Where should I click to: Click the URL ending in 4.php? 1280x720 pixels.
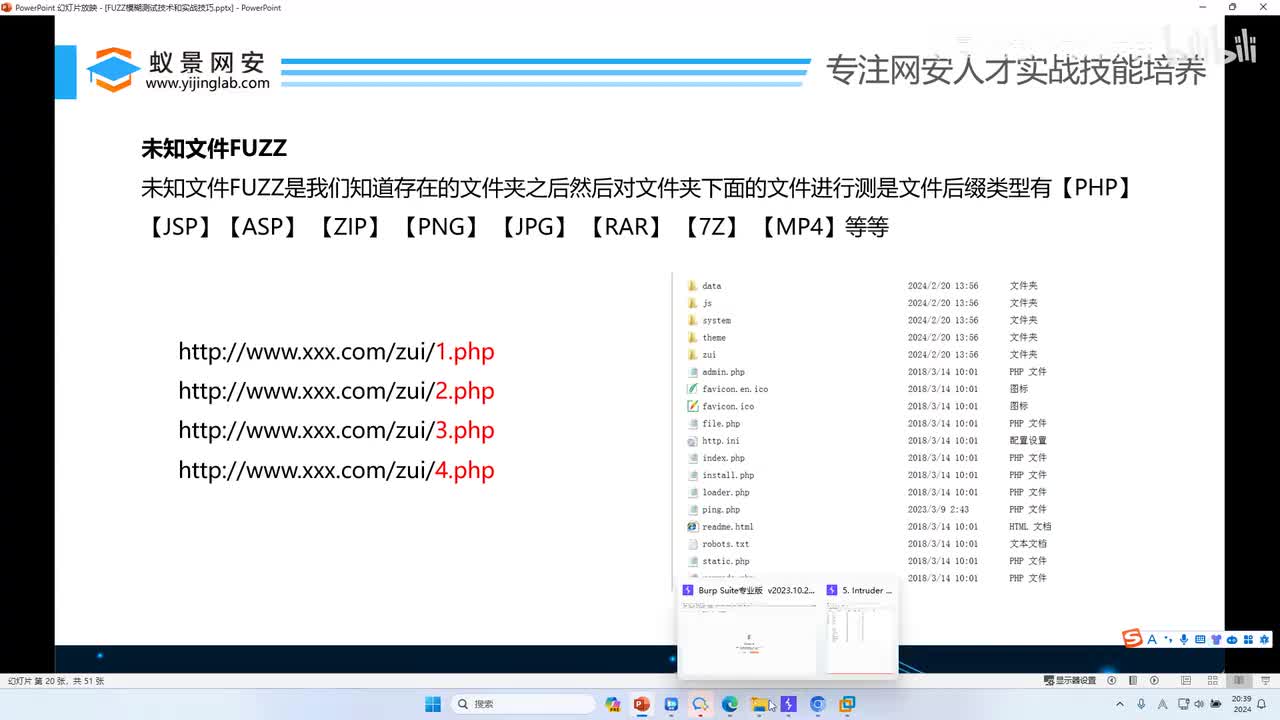[336, 470]
